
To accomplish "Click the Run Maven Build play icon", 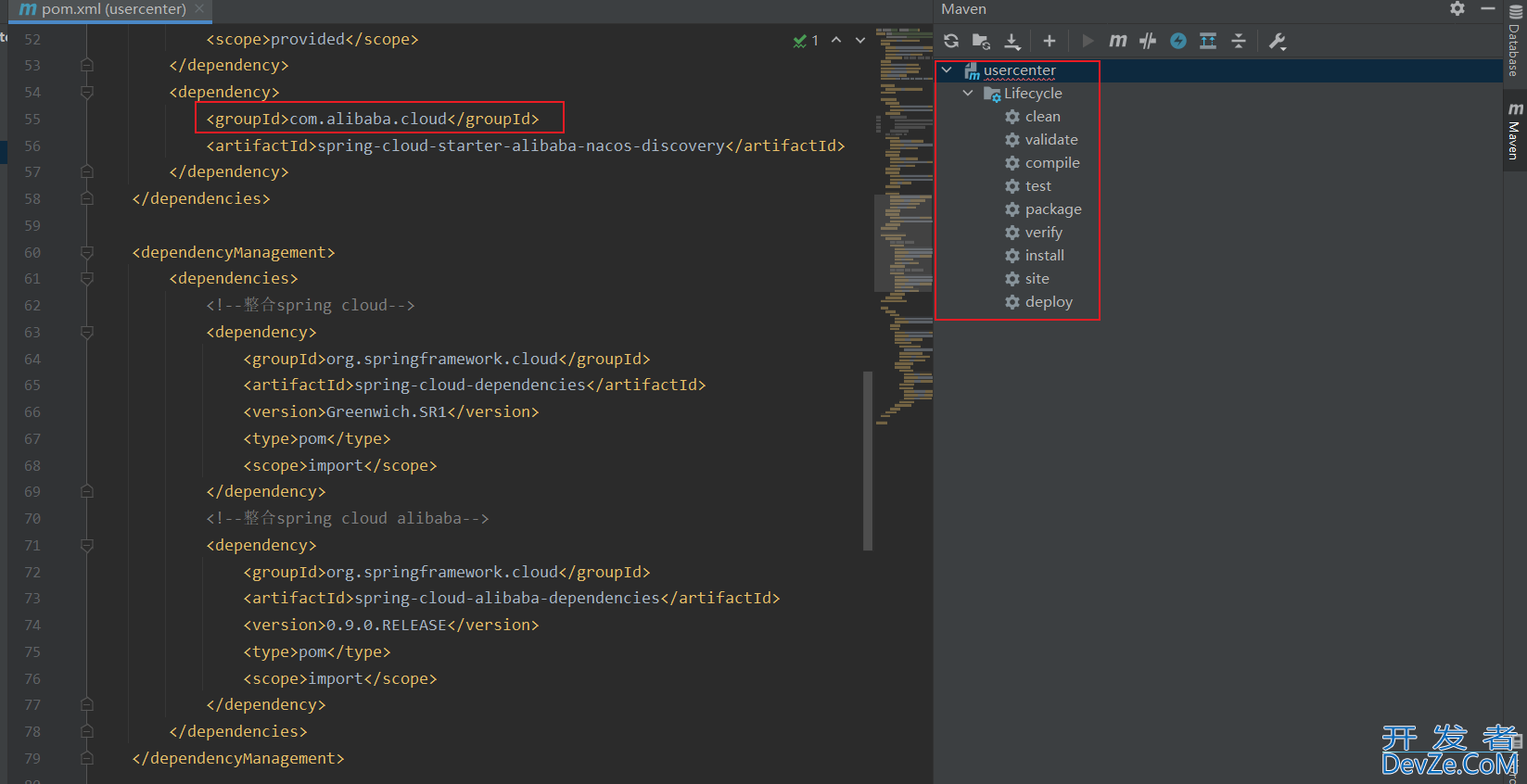I will [x=1088, y=41].
